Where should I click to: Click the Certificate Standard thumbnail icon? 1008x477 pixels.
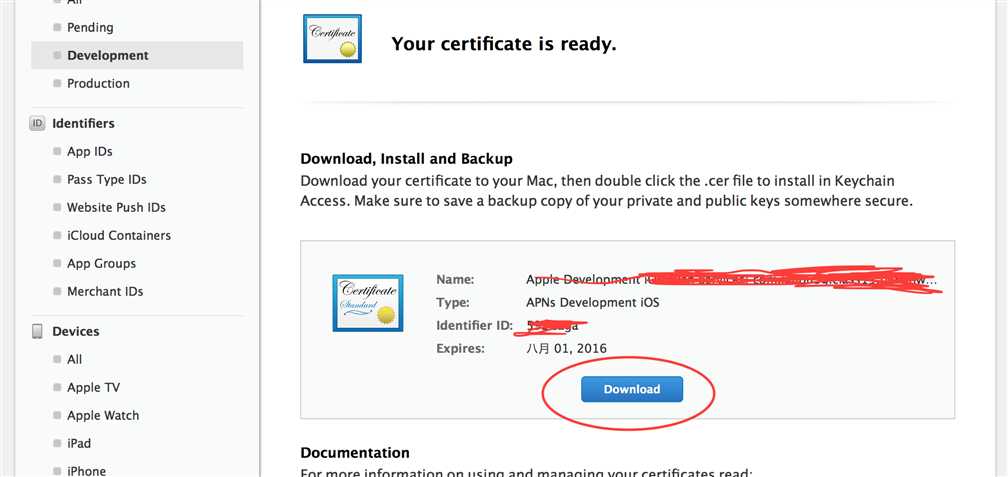tap(368, 303)
